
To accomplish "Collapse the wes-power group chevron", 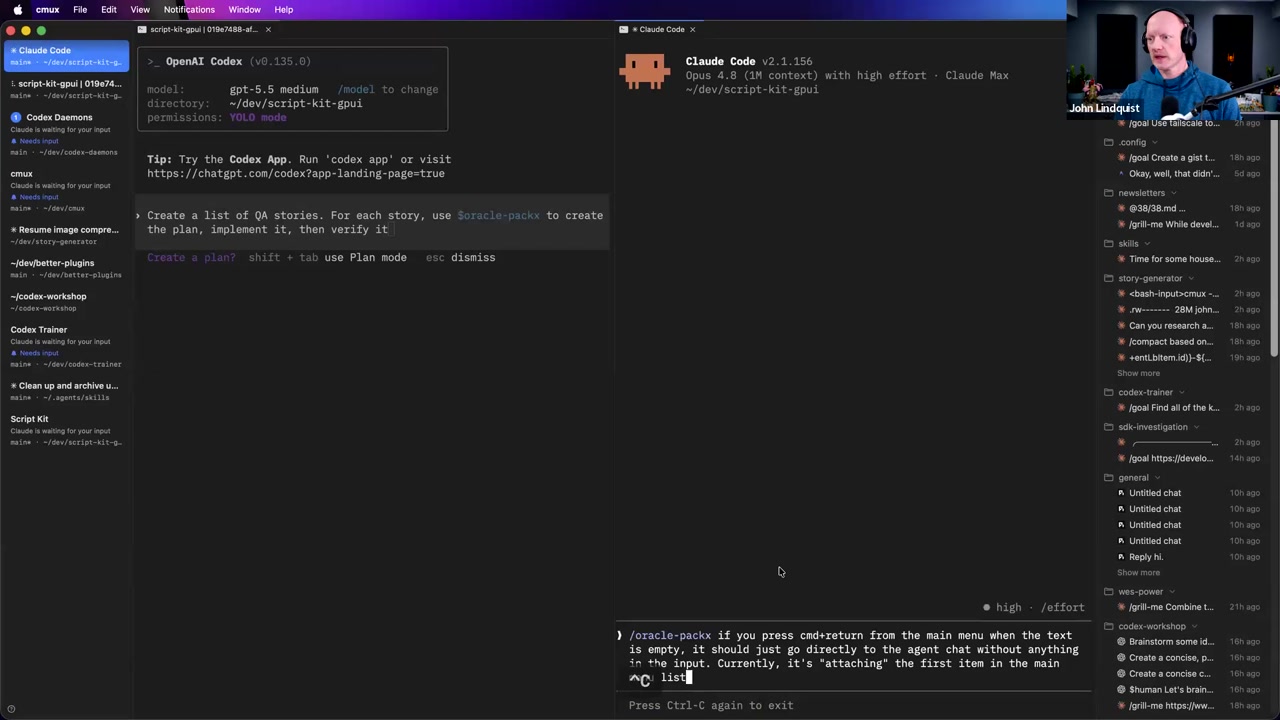I will click(1172, 592).
